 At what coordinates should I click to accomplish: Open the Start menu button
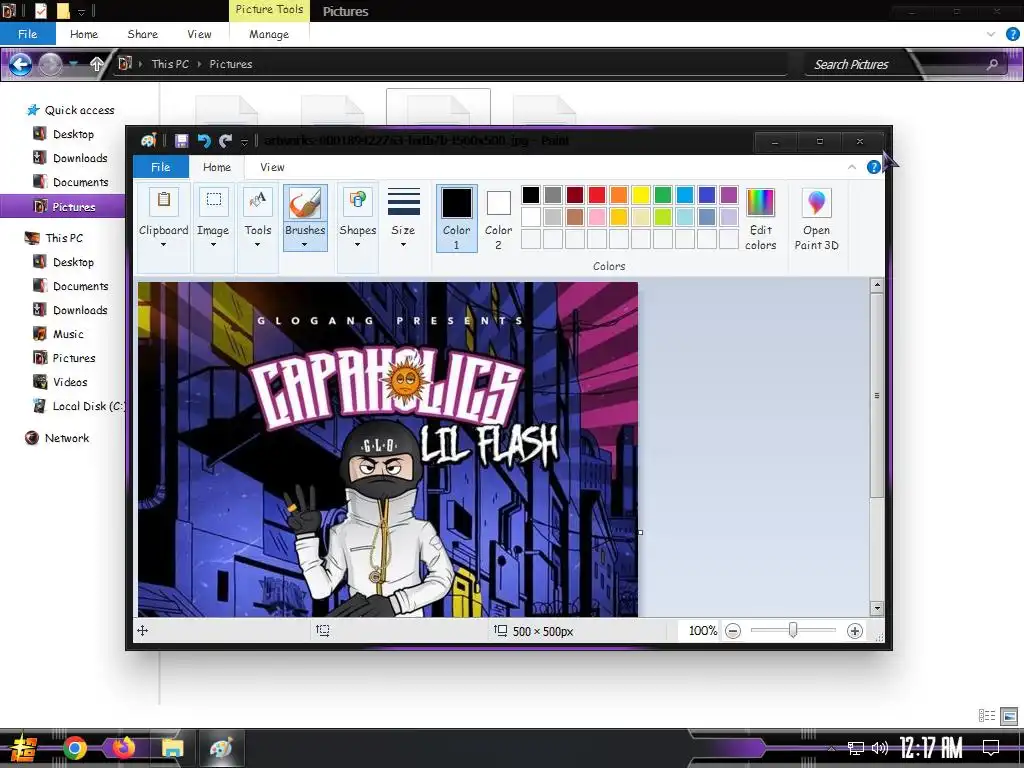click(x=24, y=748)
